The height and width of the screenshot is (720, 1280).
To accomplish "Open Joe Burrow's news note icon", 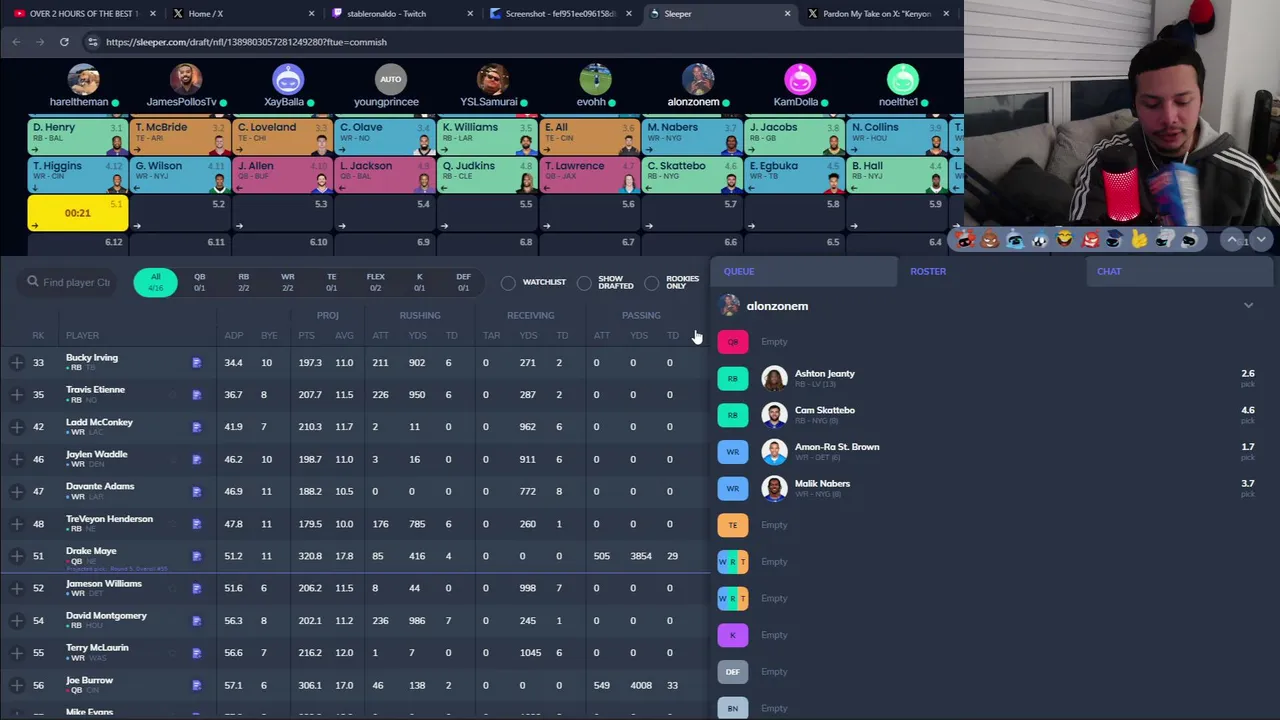I will (x=197, y=685).
